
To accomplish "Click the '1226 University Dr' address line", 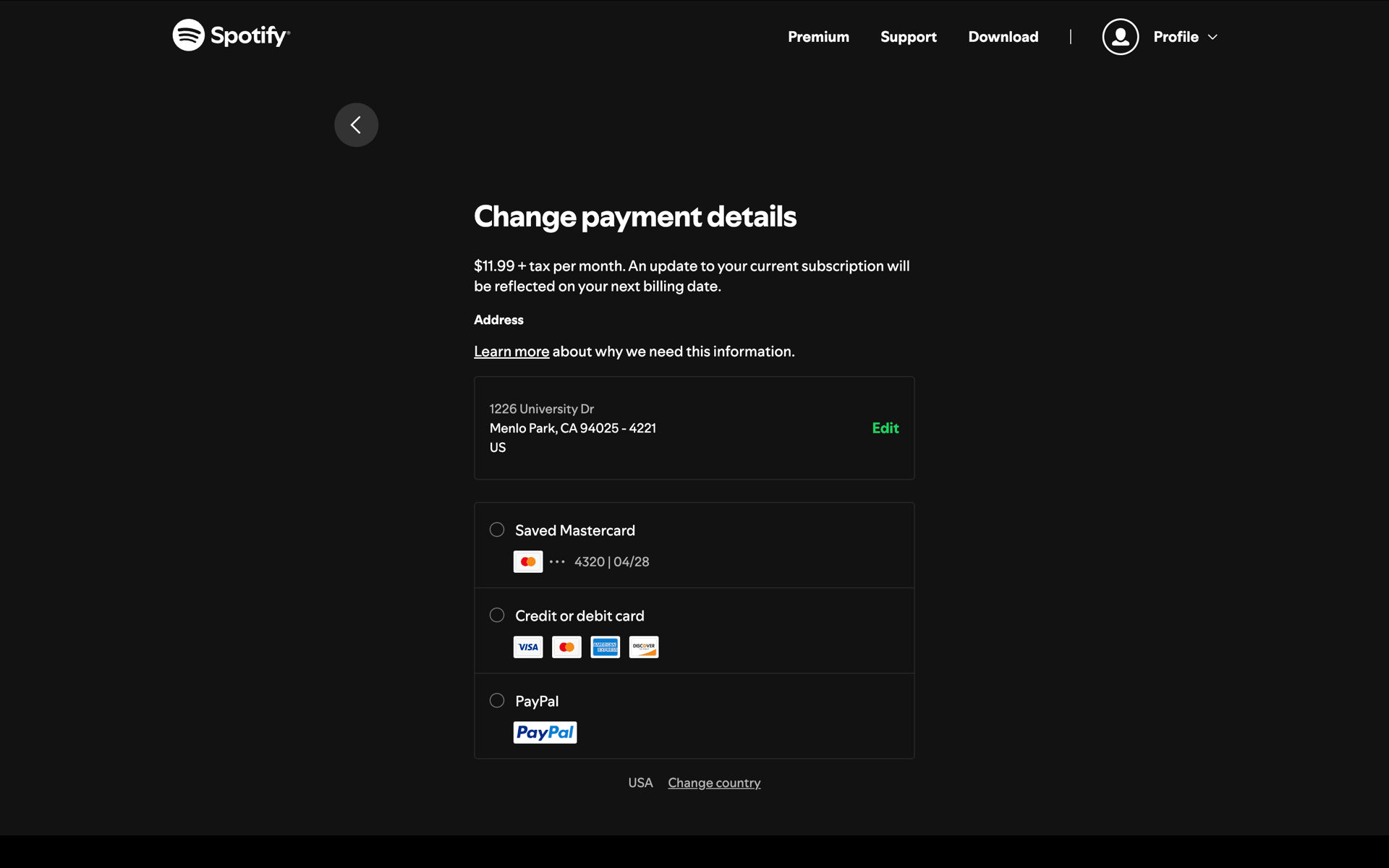I will [x=542, y=409].
